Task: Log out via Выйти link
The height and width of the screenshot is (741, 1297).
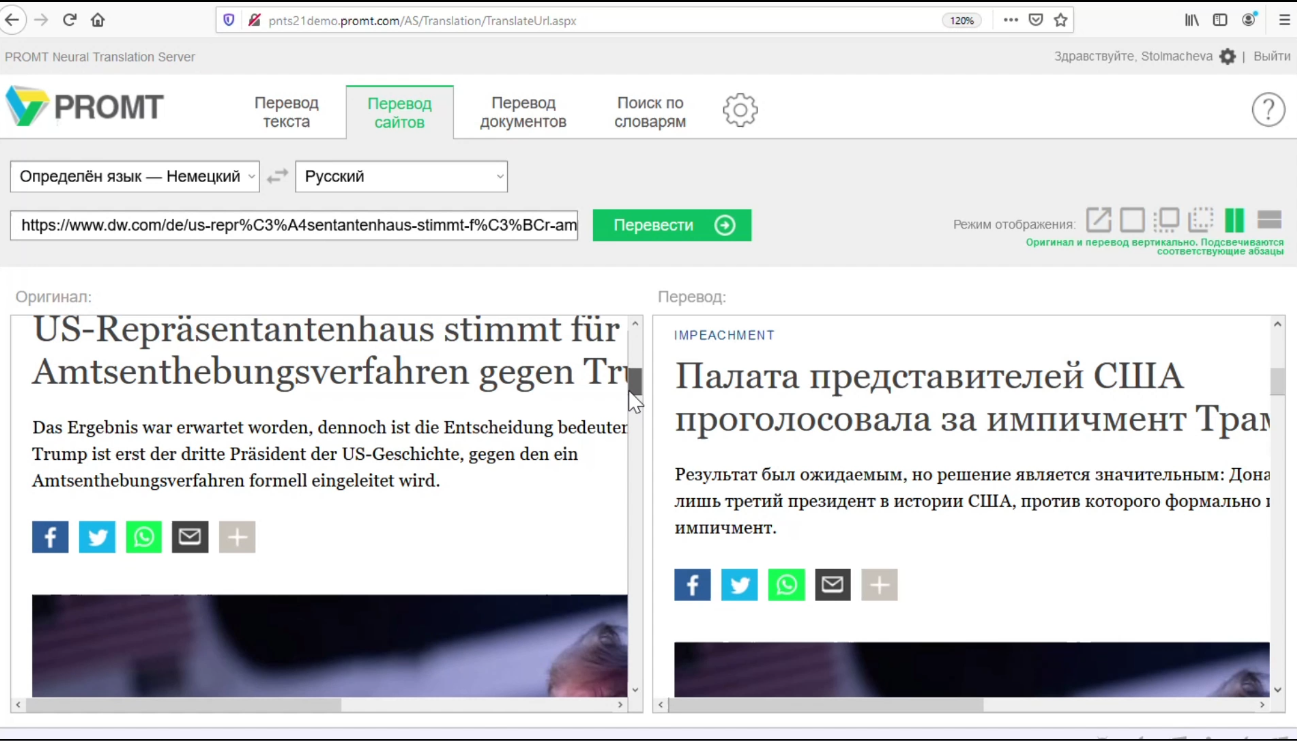Action: [1272, 57]
